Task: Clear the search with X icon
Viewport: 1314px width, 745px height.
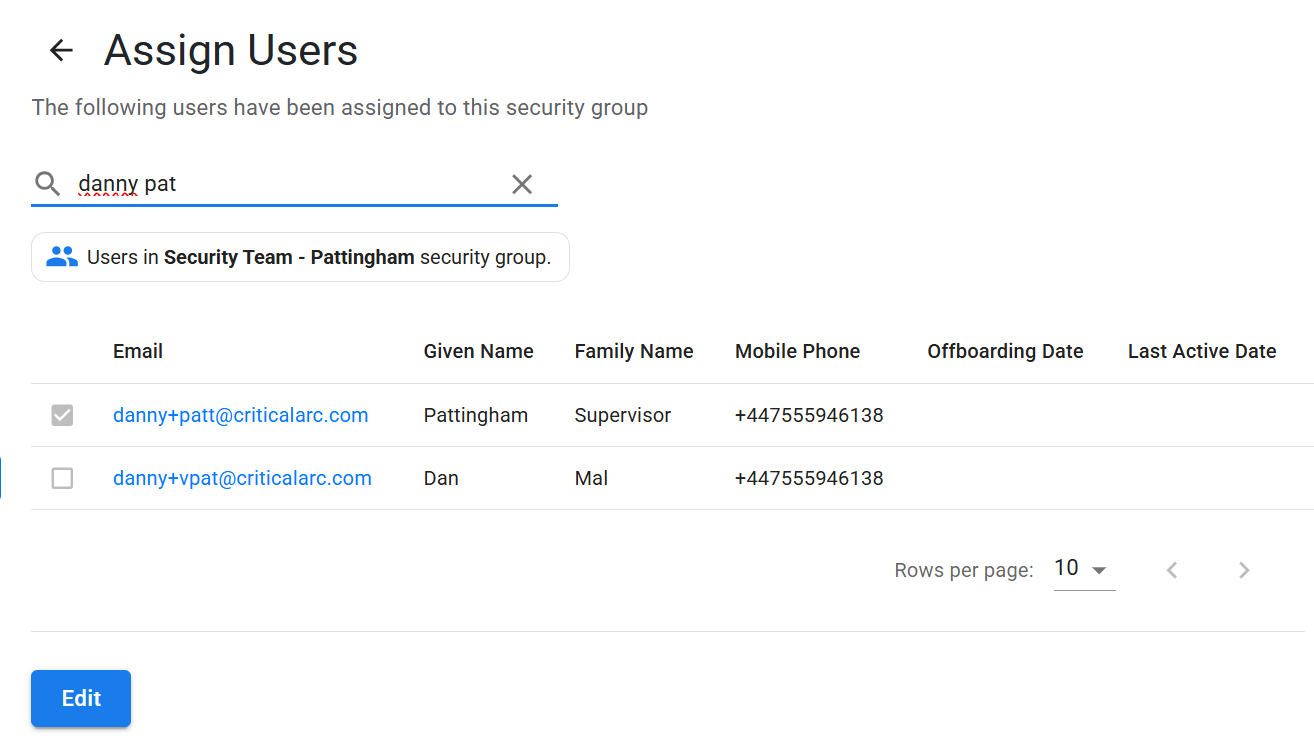Action: [522, 184]
